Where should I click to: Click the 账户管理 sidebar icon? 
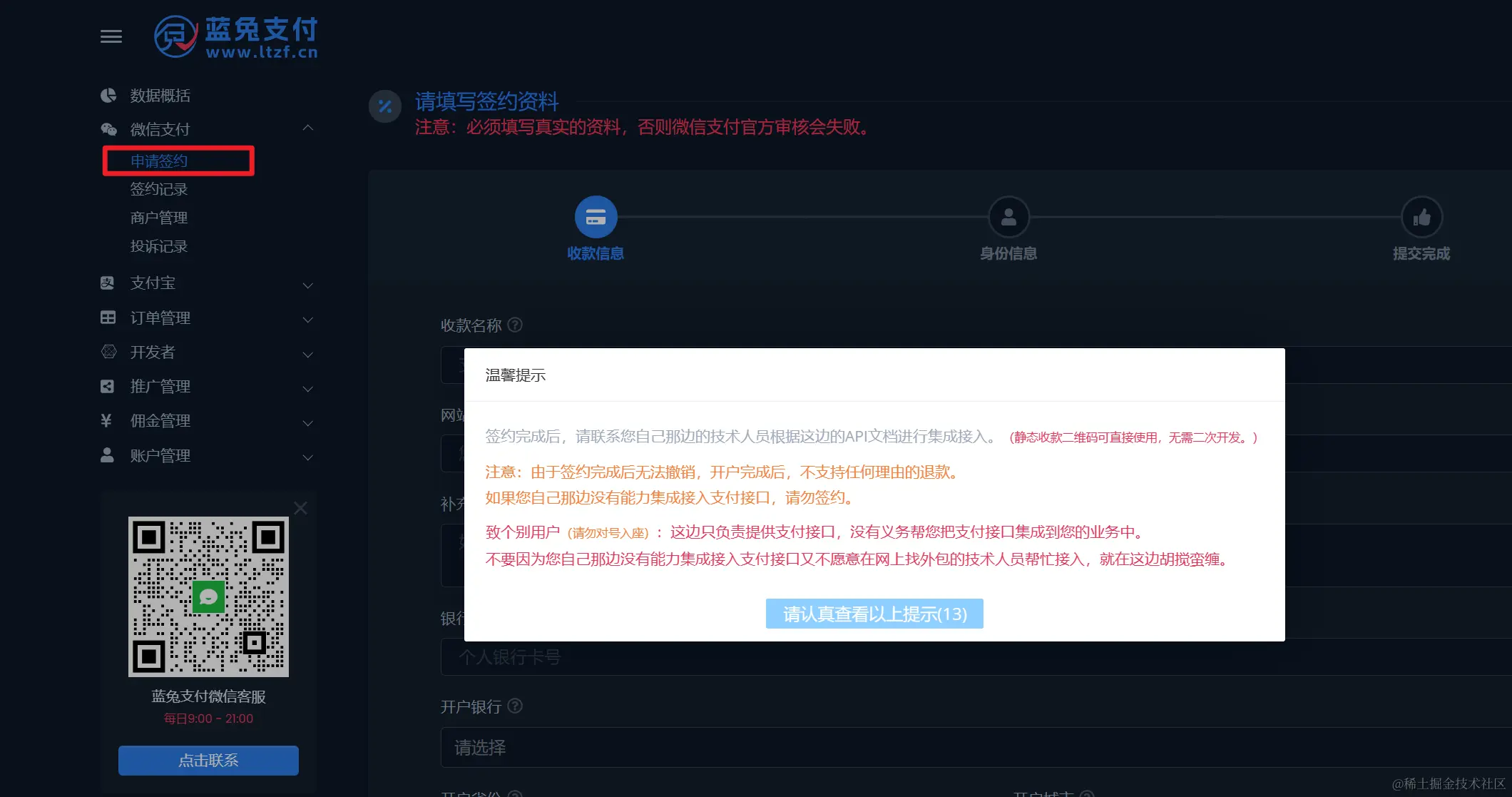[x=108, y=455]
